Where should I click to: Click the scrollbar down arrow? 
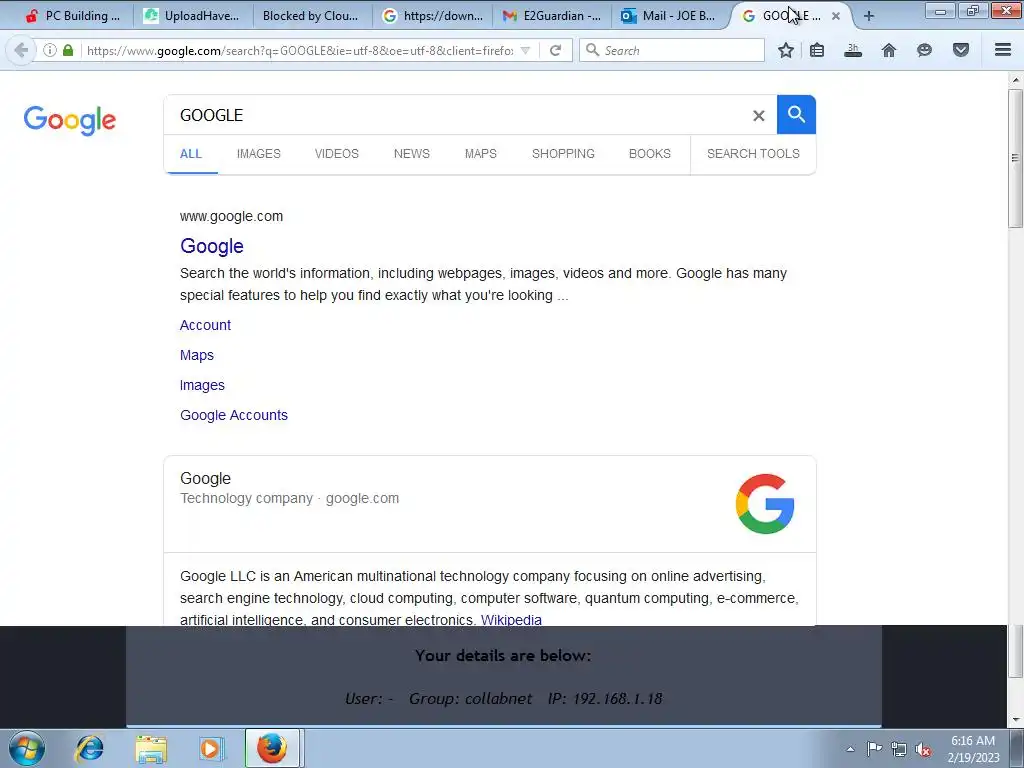point(1015,720)
